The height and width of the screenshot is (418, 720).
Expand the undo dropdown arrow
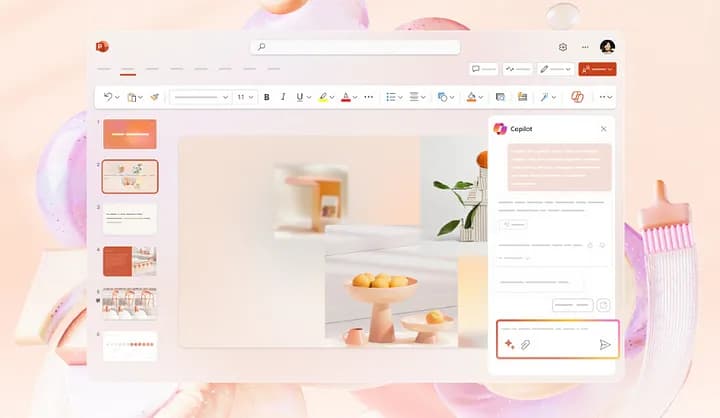(x=117, y=97)
